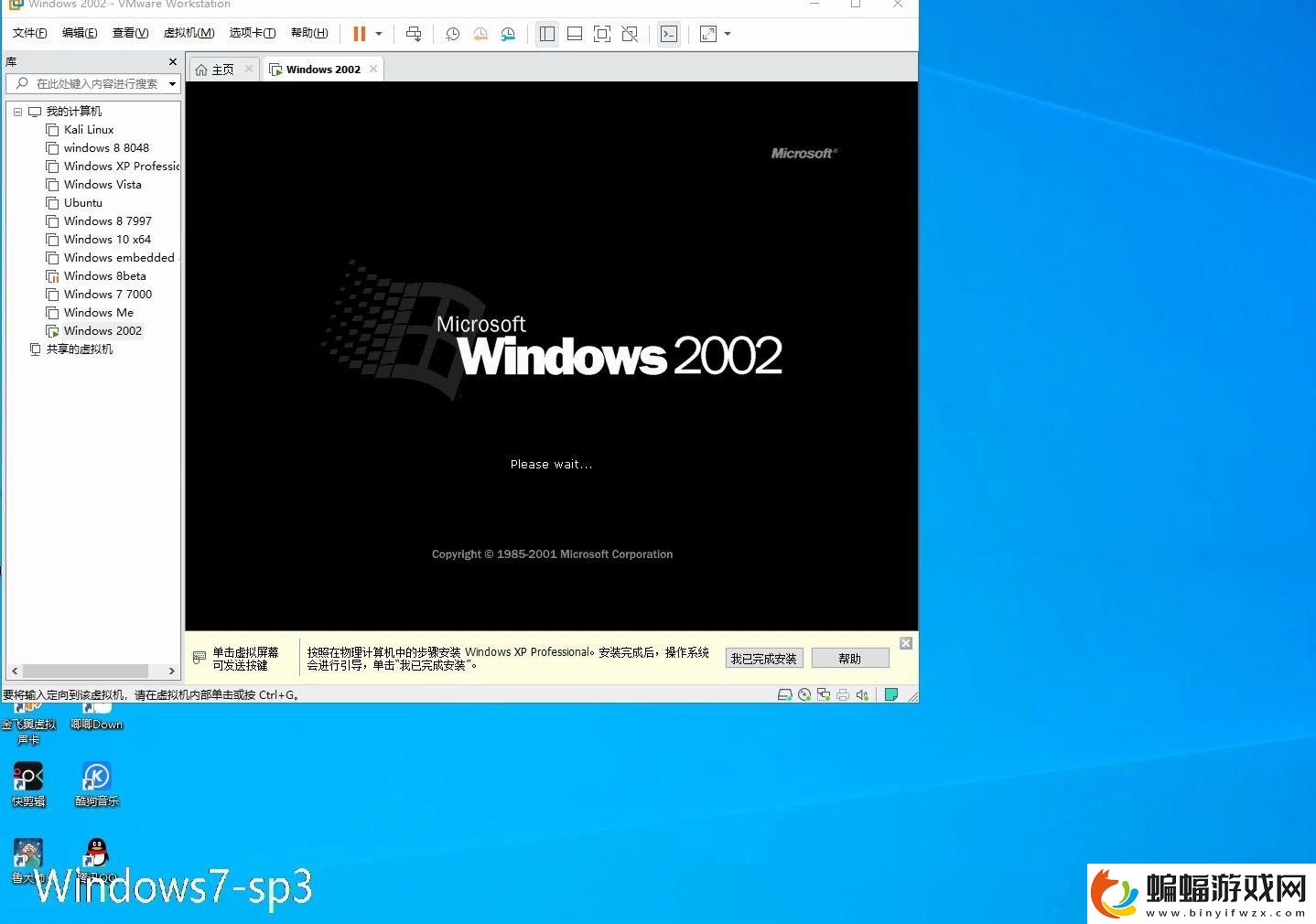Click the stretch guest display icon
Screen dimensions: 1316x924
(708, 34)
